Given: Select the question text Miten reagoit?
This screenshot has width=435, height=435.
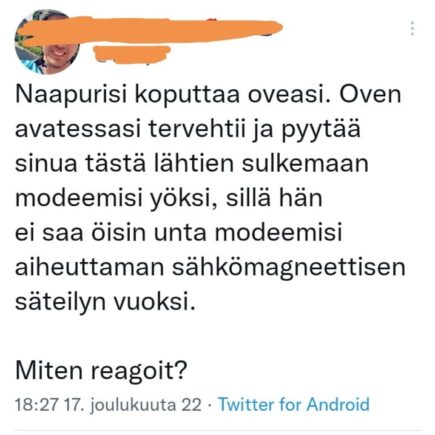Looking at the screenshot, I should click(x=101, y=371).
